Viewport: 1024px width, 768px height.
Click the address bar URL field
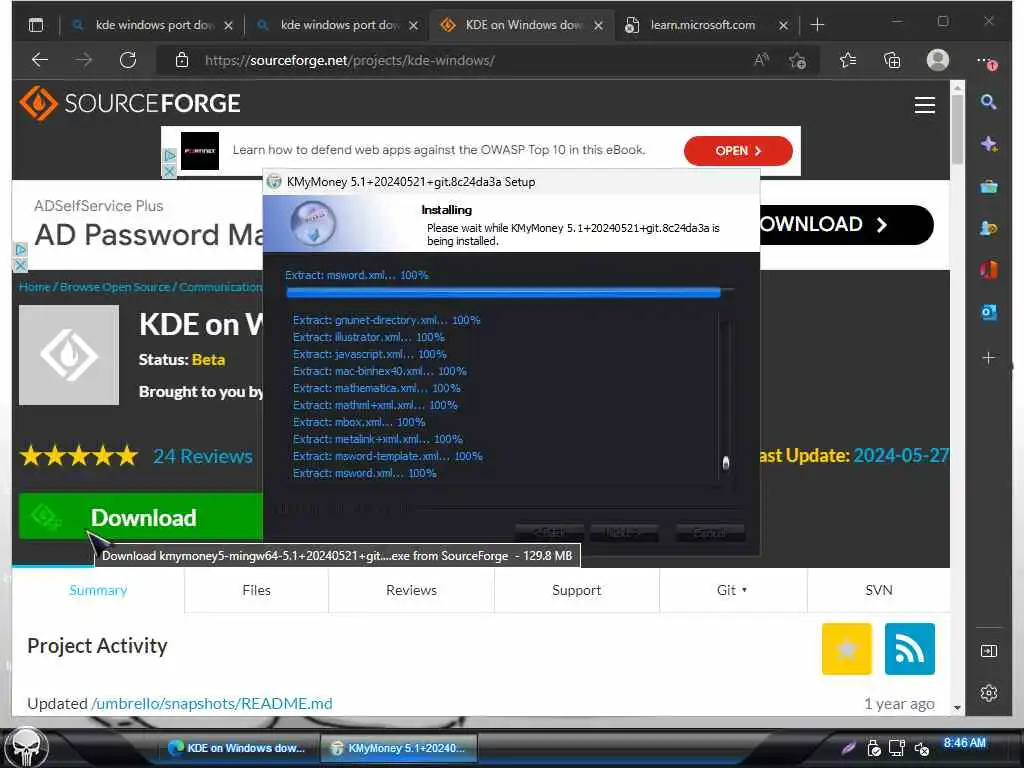coord(457,61)
